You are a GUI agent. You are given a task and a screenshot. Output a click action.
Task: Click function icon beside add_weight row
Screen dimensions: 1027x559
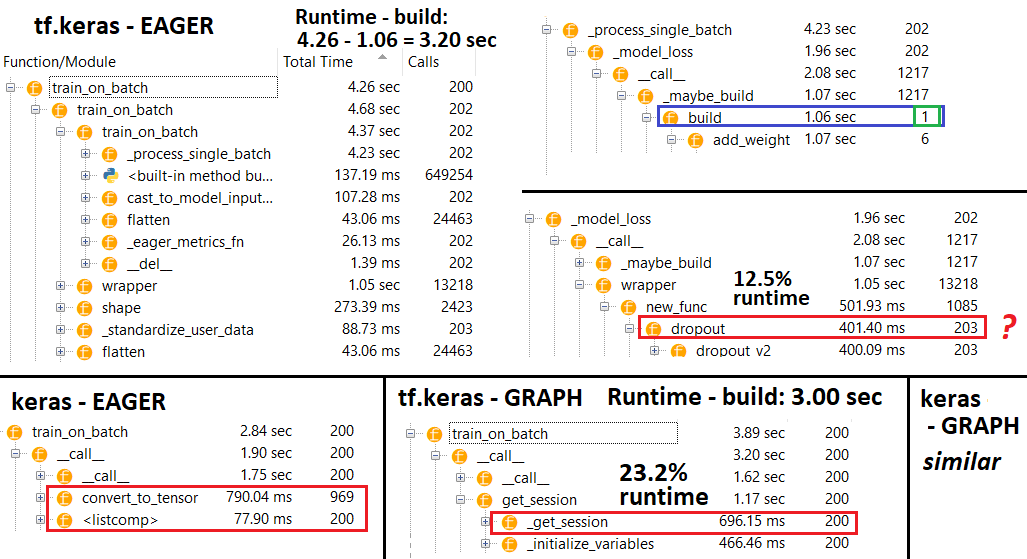tap(696, 140)
